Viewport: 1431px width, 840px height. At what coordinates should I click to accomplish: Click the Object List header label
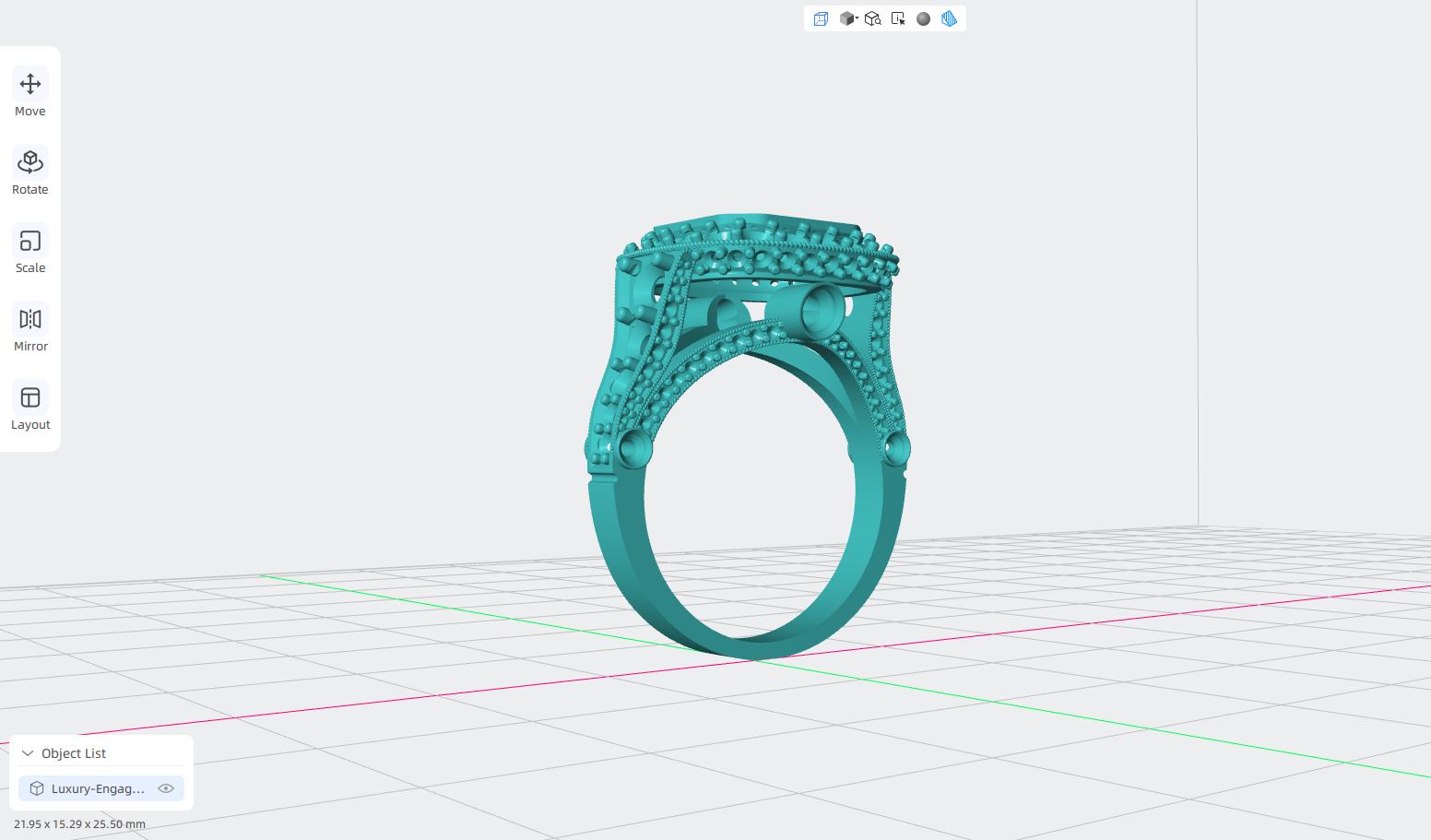coord(74,753)
